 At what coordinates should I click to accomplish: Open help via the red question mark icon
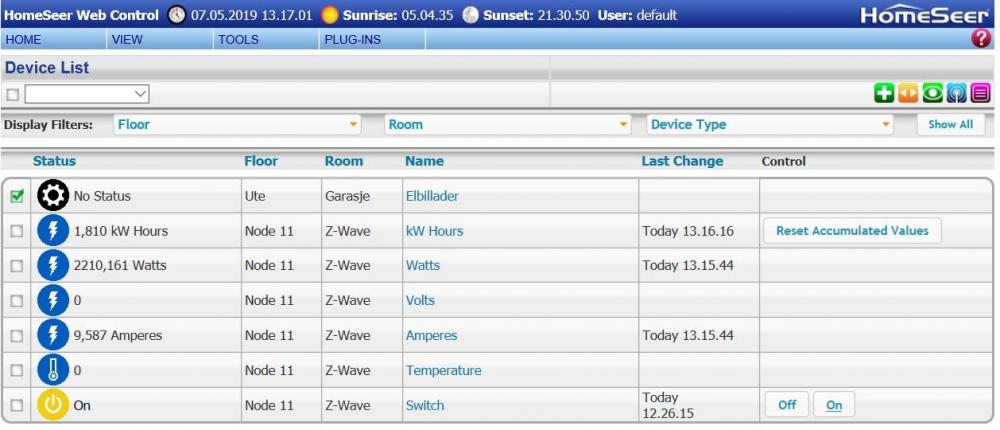pyautogui.click(x=980, y=39)
